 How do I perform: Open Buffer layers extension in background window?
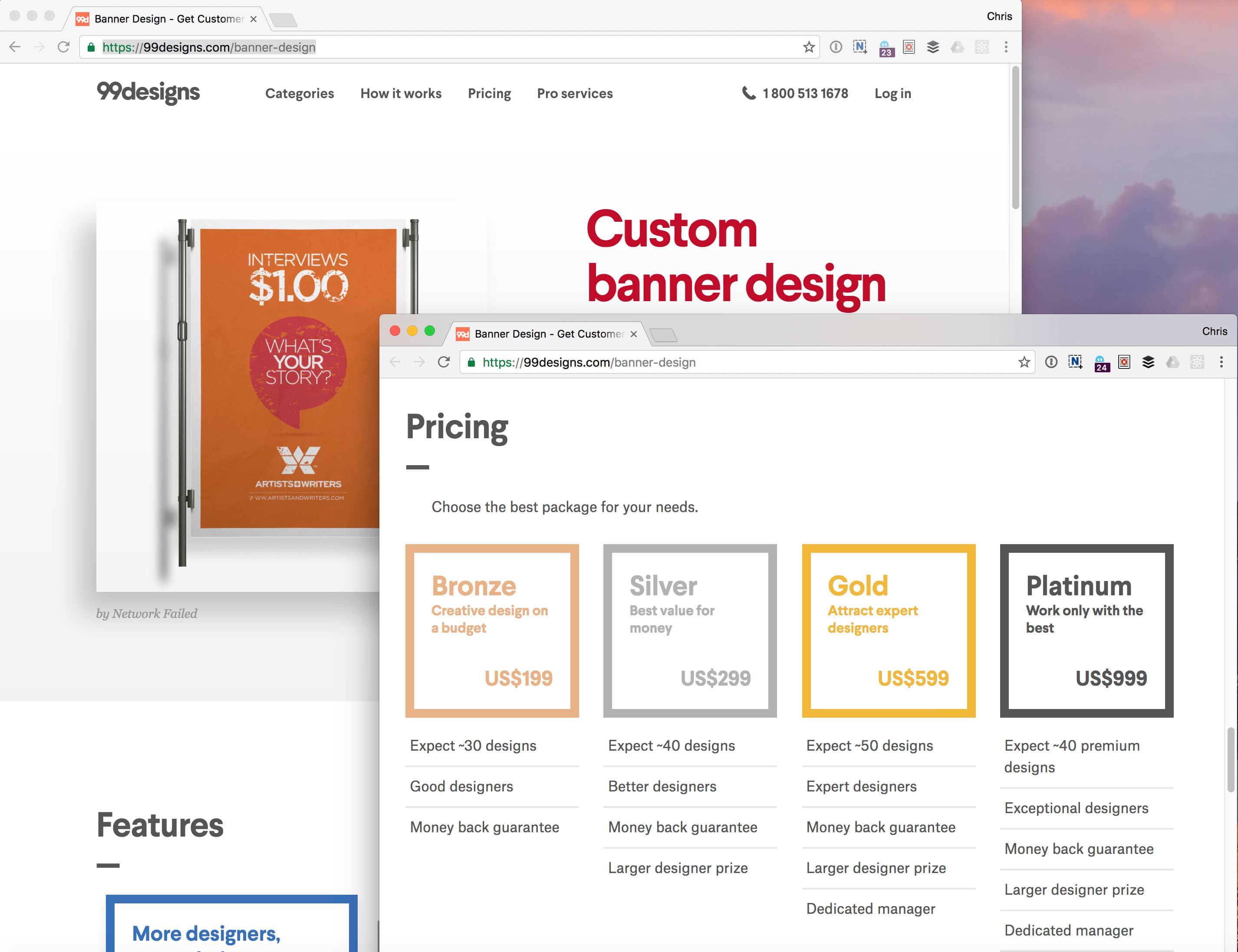pyautogui.click(x=933, y=47)
